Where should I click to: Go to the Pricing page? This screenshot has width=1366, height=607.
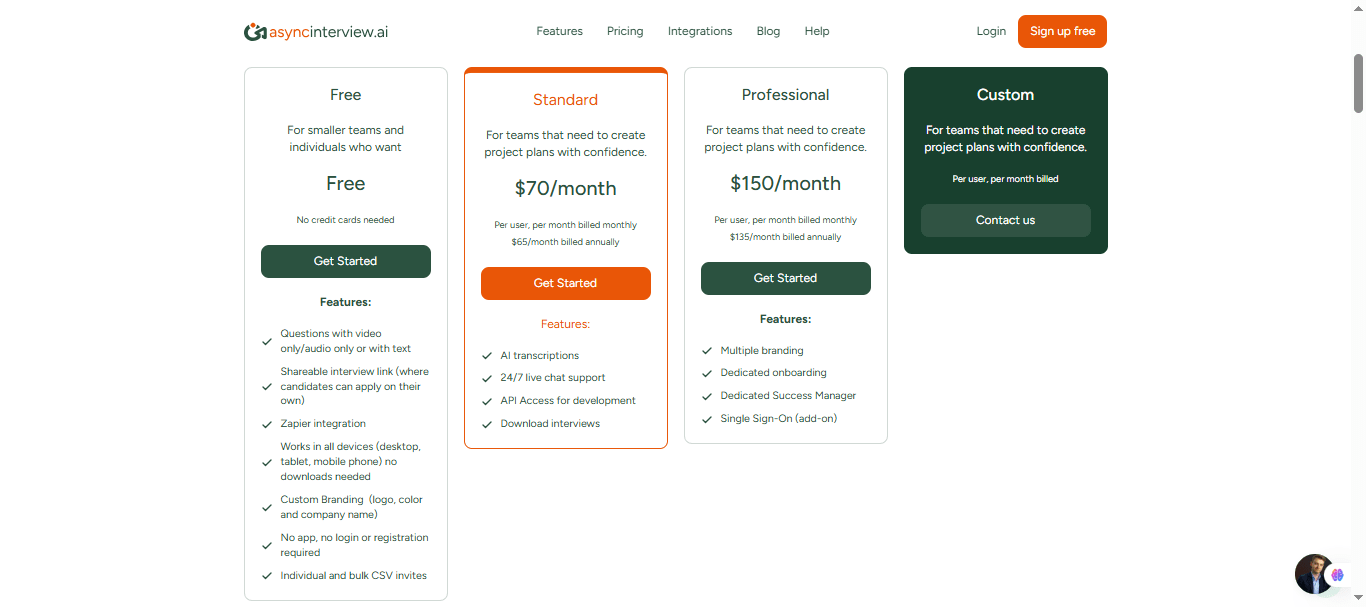[x=625, y=31]
